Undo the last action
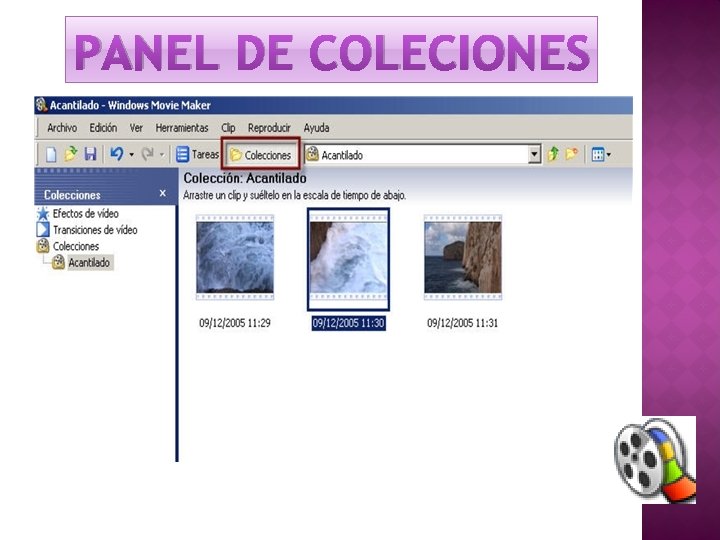This screenshot has width=720, height=540. point(117,154)
